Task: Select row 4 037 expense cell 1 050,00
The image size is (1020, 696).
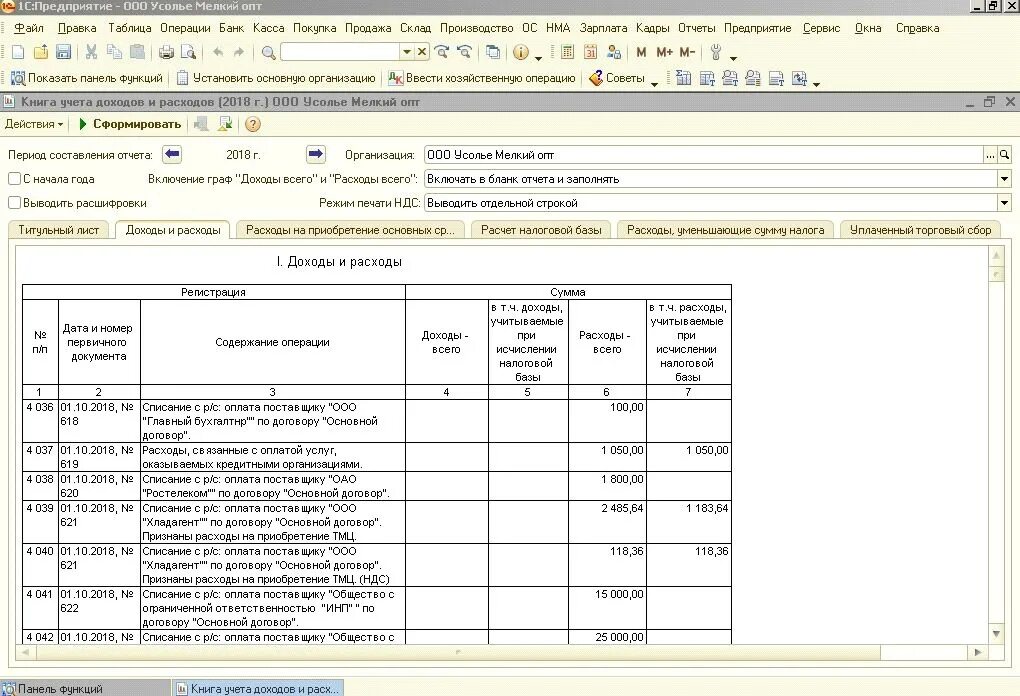Action: [607, 457]
